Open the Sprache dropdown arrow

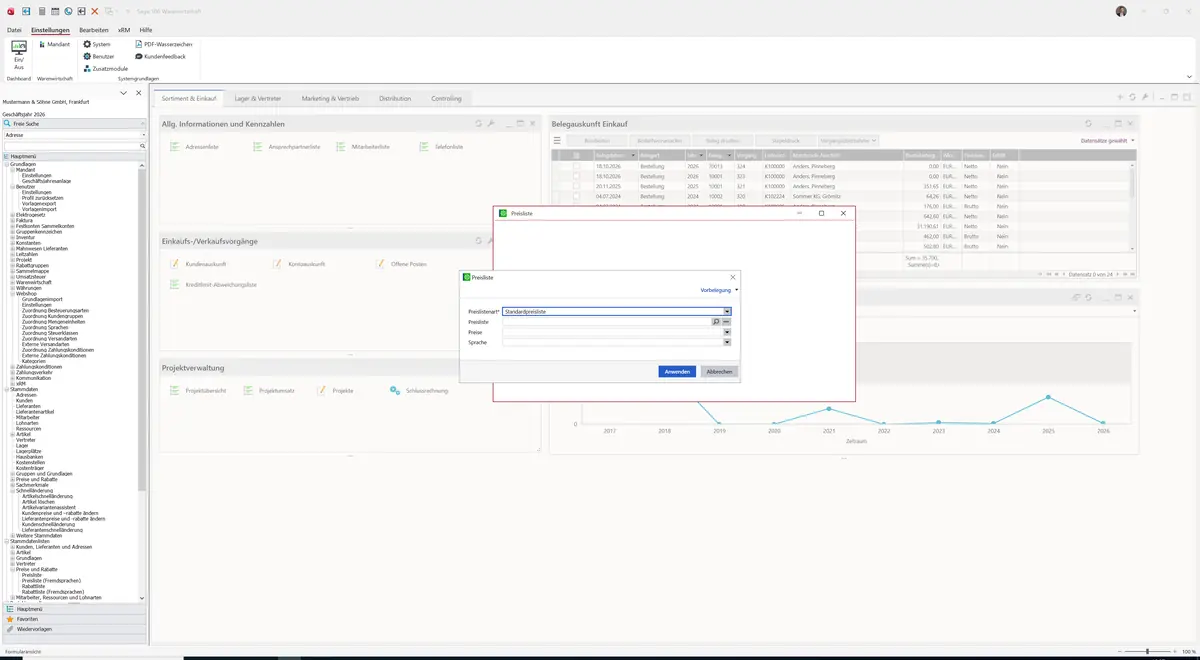pos(727,342)
